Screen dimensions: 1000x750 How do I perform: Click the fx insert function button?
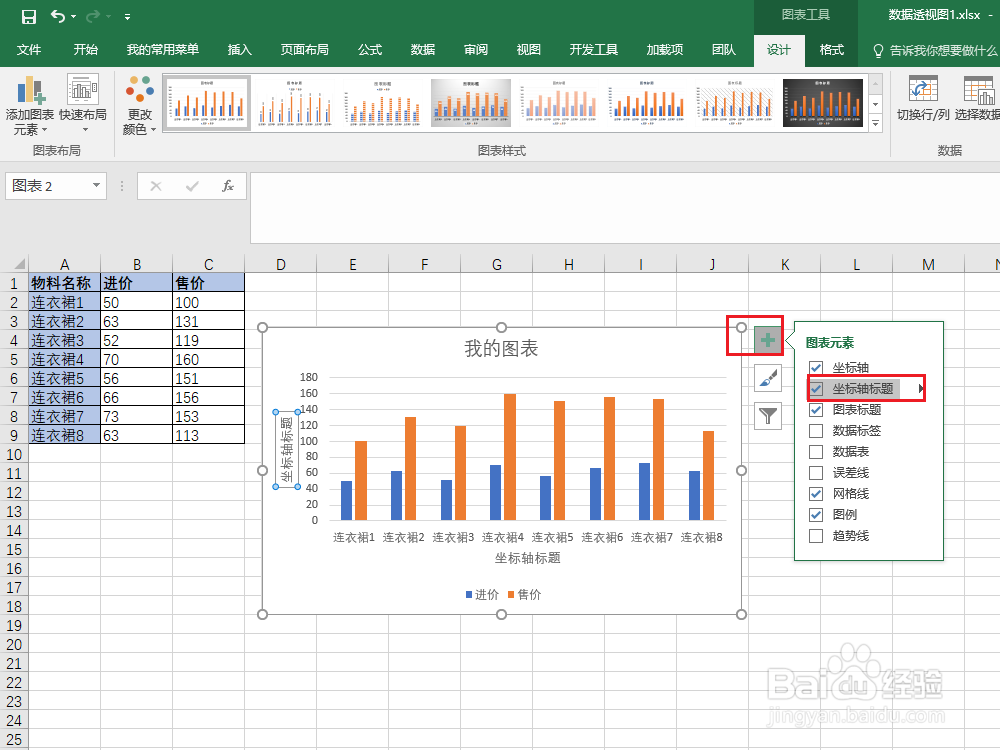(228, 186)
